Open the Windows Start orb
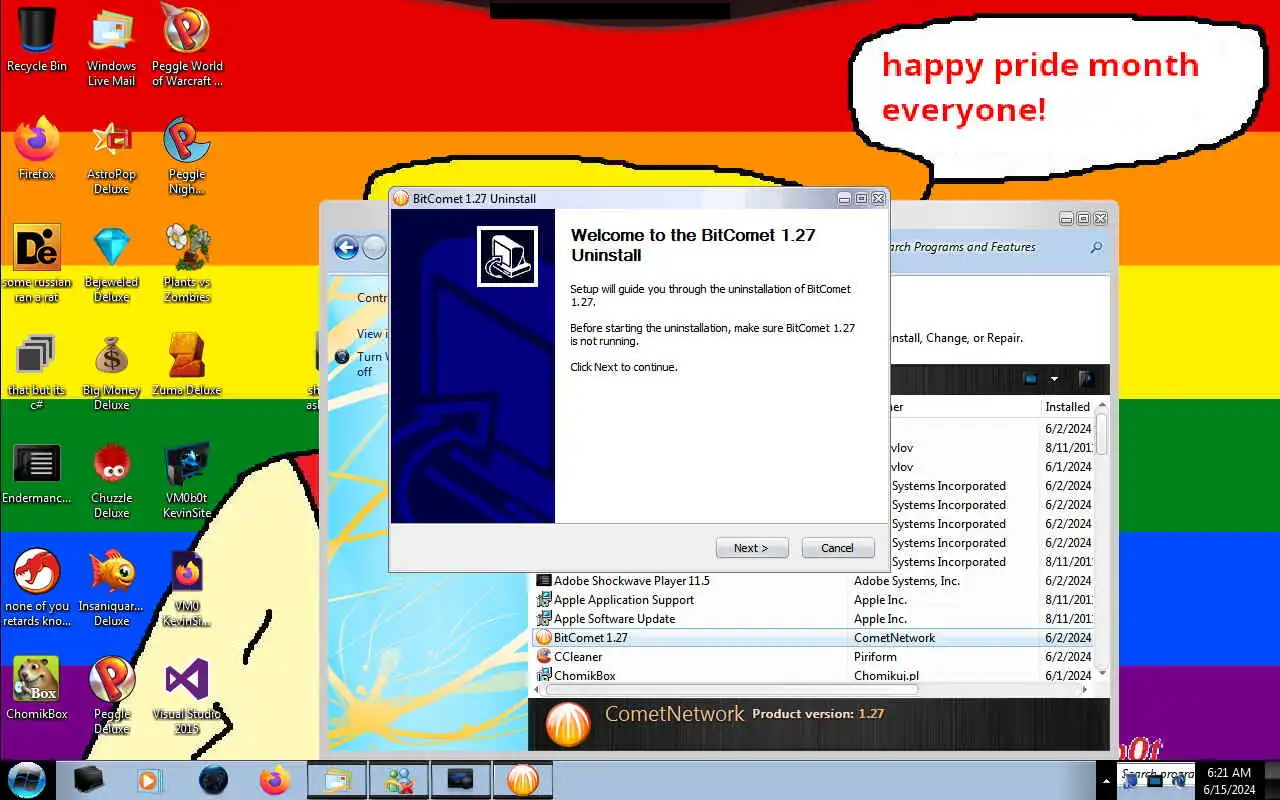The width and height of the screenshot is (1280, 800). pyautogui.click(x=27, y=779)
